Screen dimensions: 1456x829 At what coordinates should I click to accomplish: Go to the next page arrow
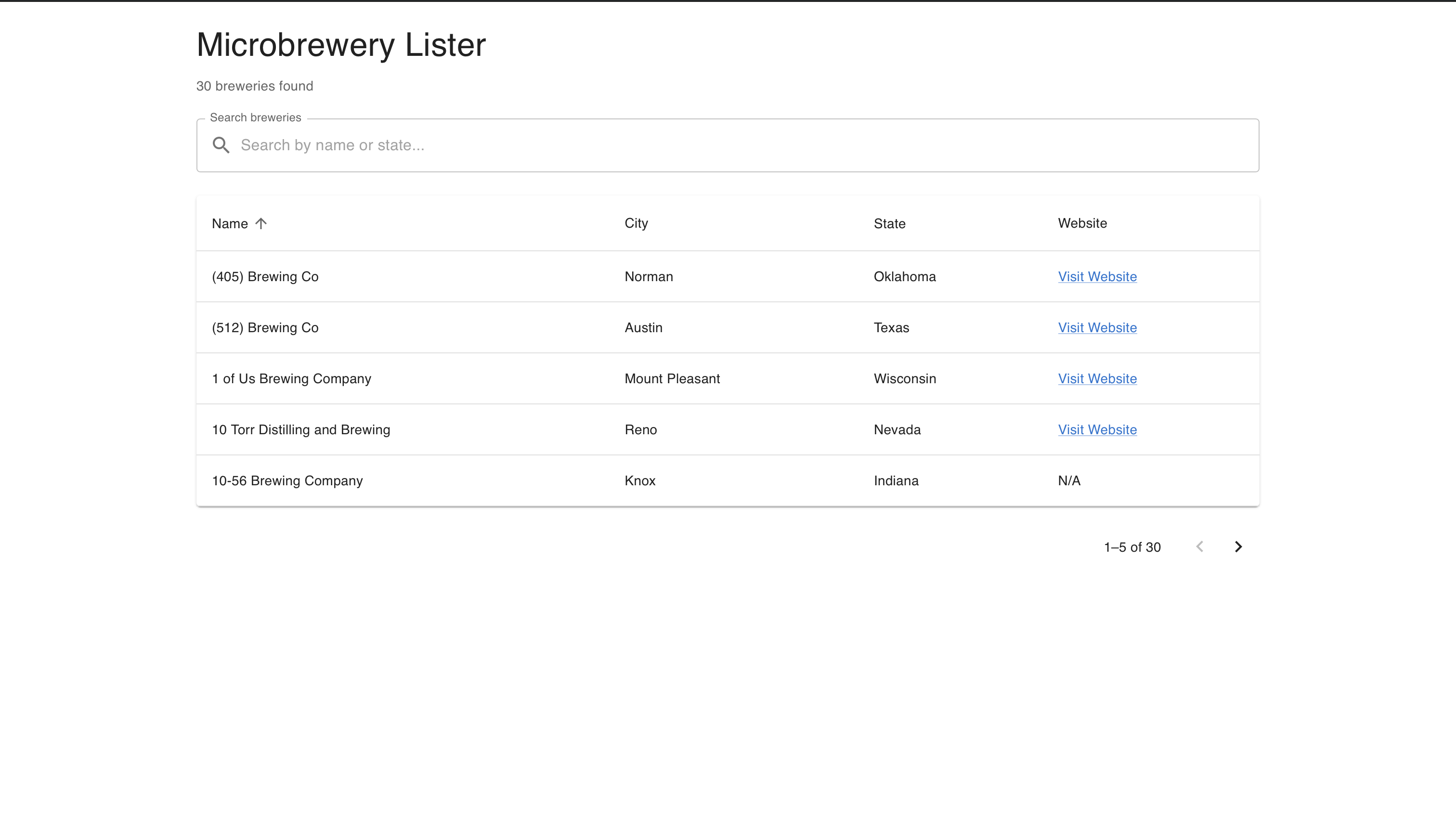coord(1238,546)
